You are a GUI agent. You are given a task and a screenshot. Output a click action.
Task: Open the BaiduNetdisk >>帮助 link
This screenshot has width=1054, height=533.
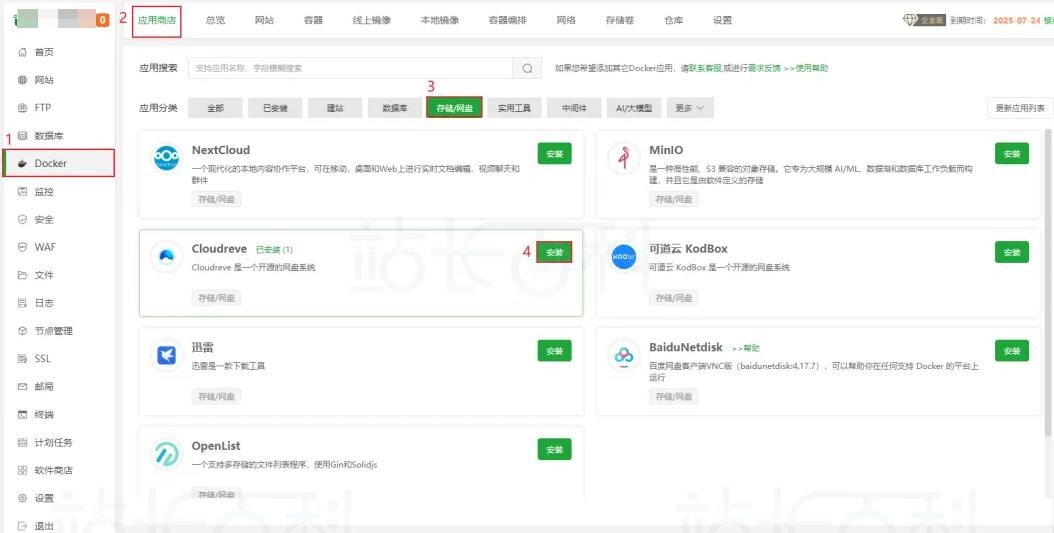(746, 348)
